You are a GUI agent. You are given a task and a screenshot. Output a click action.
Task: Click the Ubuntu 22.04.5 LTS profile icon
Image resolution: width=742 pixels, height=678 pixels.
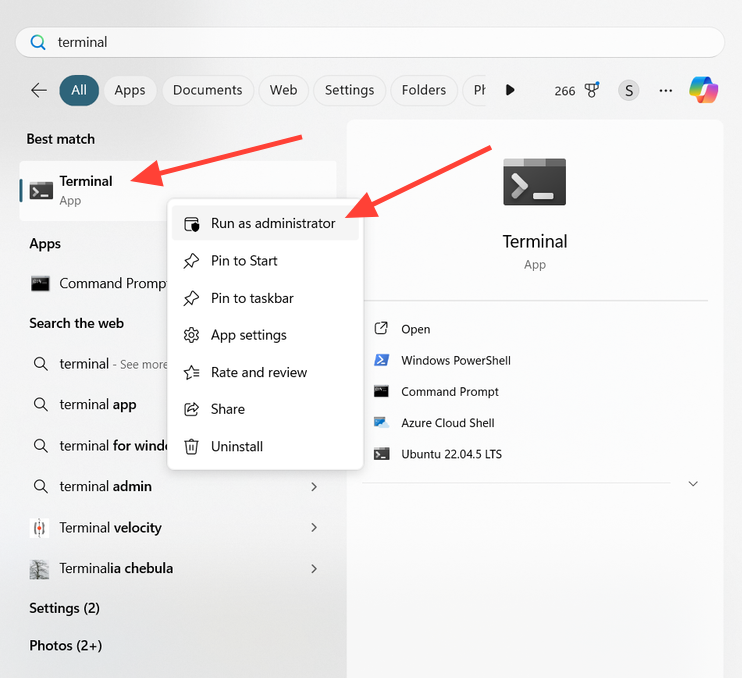coord(381,454)
